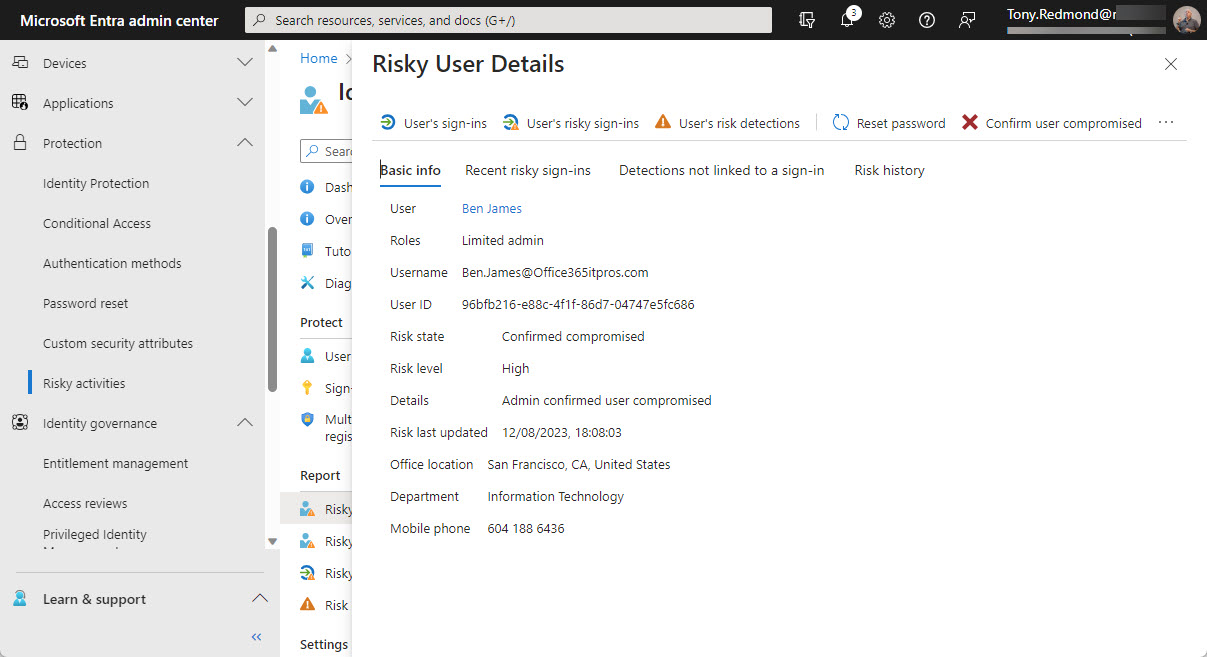Click the search resources input field
The image size is (1207, 657).
pos(508,20)
